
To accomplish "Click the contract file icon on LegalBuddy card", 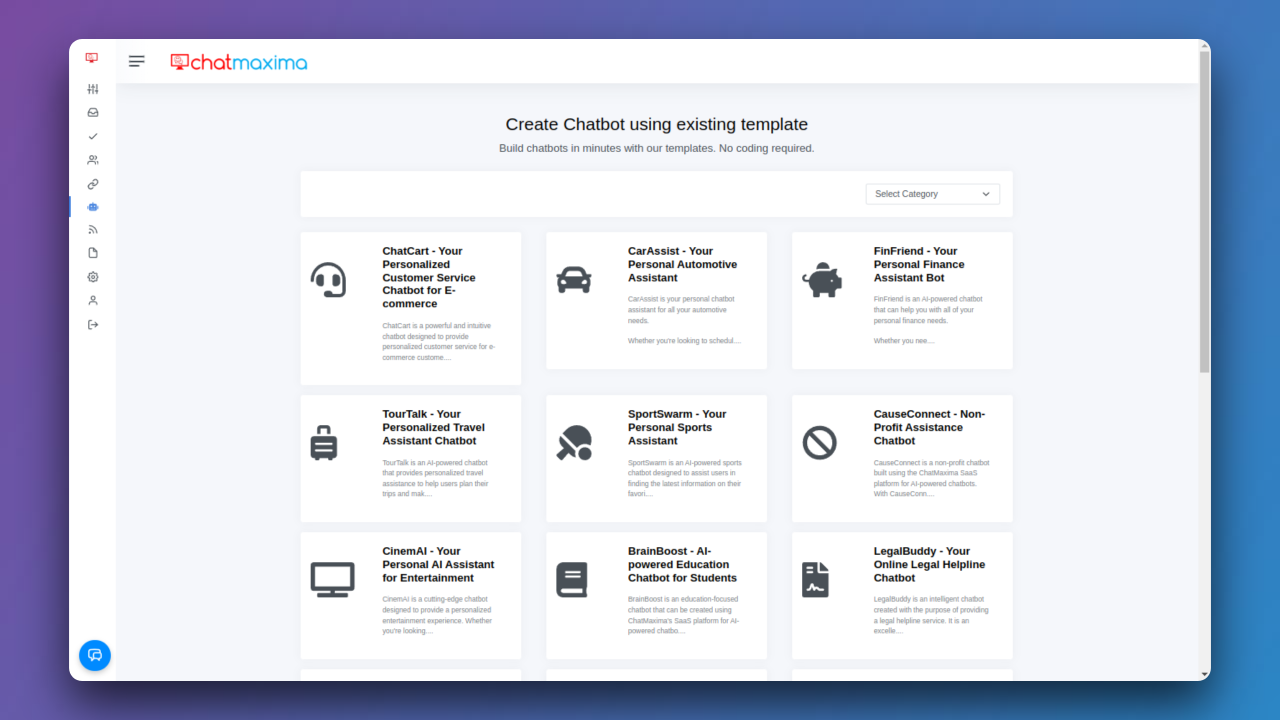I will [815, 579].
